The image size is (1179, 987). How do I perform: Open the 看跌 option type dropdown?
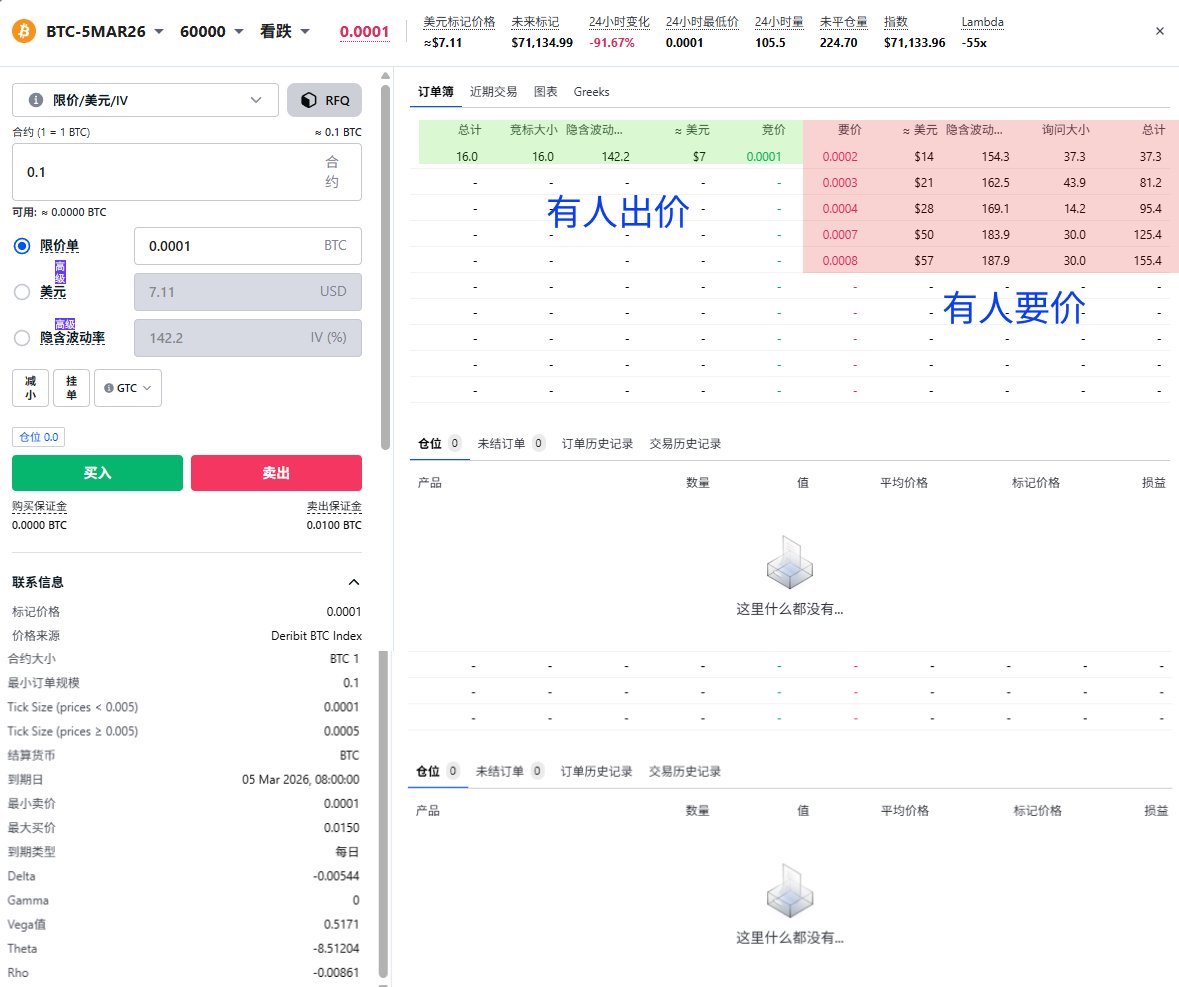pyautogui.click(x=284, y=31)
